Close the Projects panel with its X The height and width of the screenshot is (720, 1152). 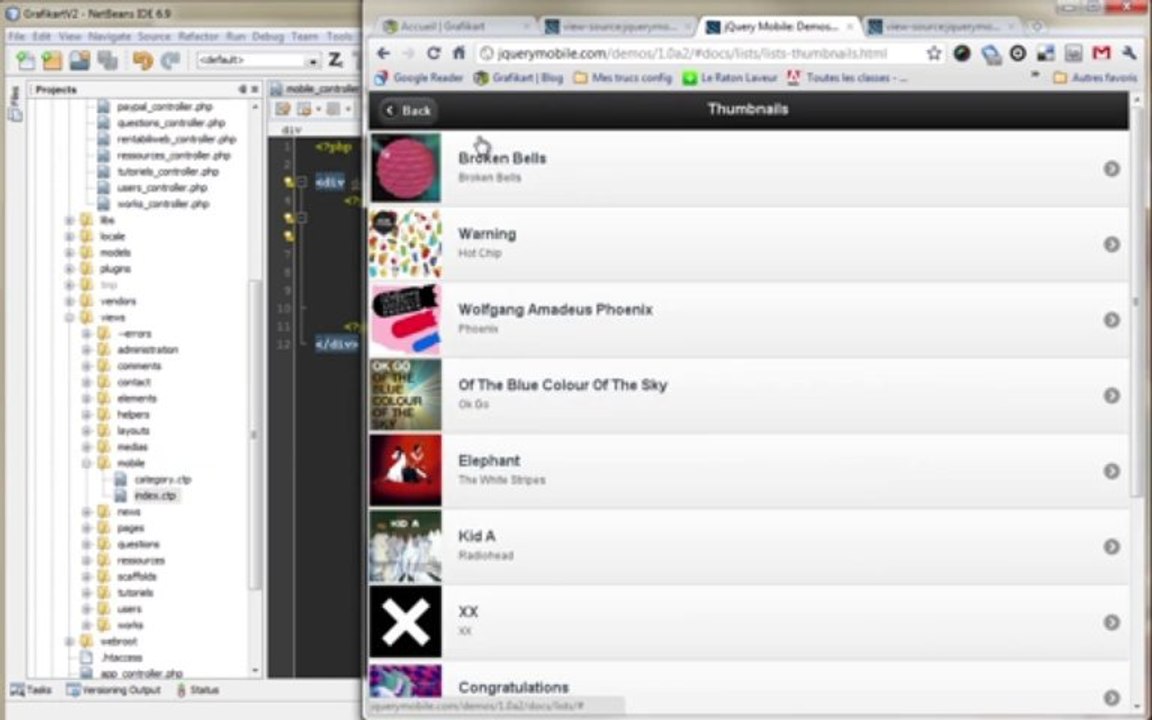click(x=254, y=89)
